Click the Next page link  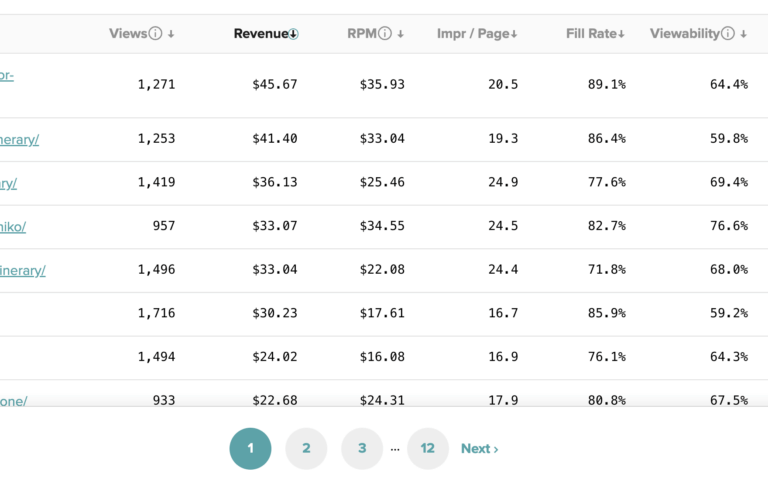point(480,449)
